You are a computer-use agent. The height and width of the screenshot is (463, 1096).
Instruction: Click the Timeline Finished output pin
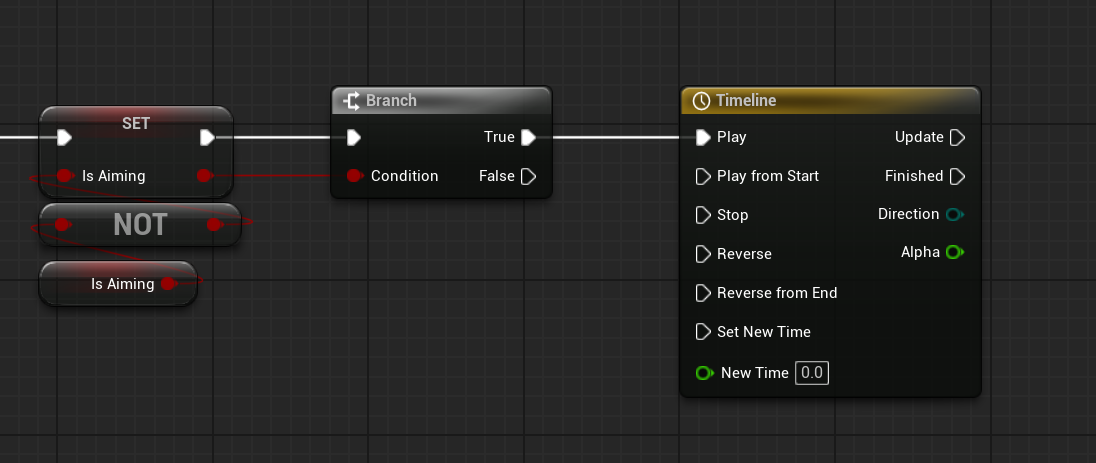coord(958,176)
